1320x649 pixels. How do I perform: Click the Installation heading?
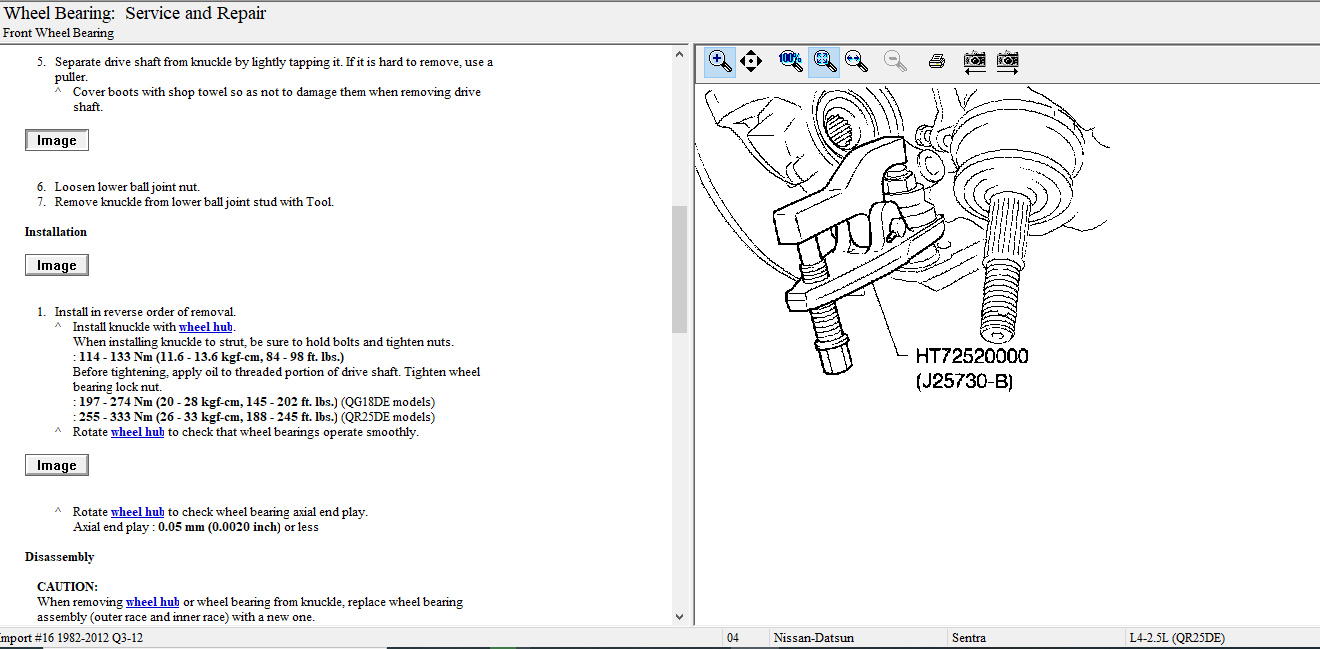(x=56, y=232)
